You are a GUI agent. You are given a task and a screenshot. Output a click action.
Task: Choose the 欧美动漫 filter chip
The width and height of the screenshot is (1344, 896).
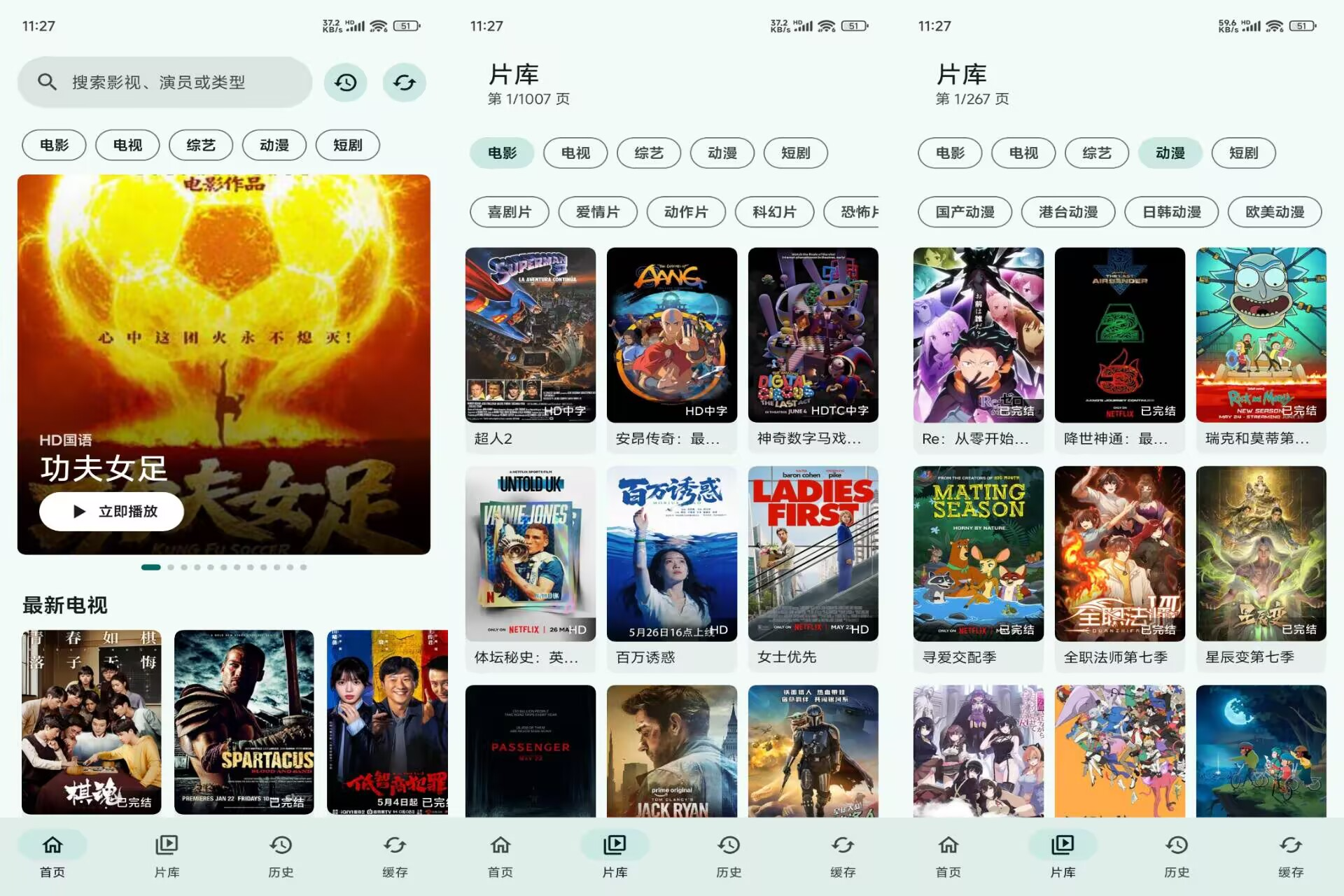pyautogui.click(x=1275, y=211)
